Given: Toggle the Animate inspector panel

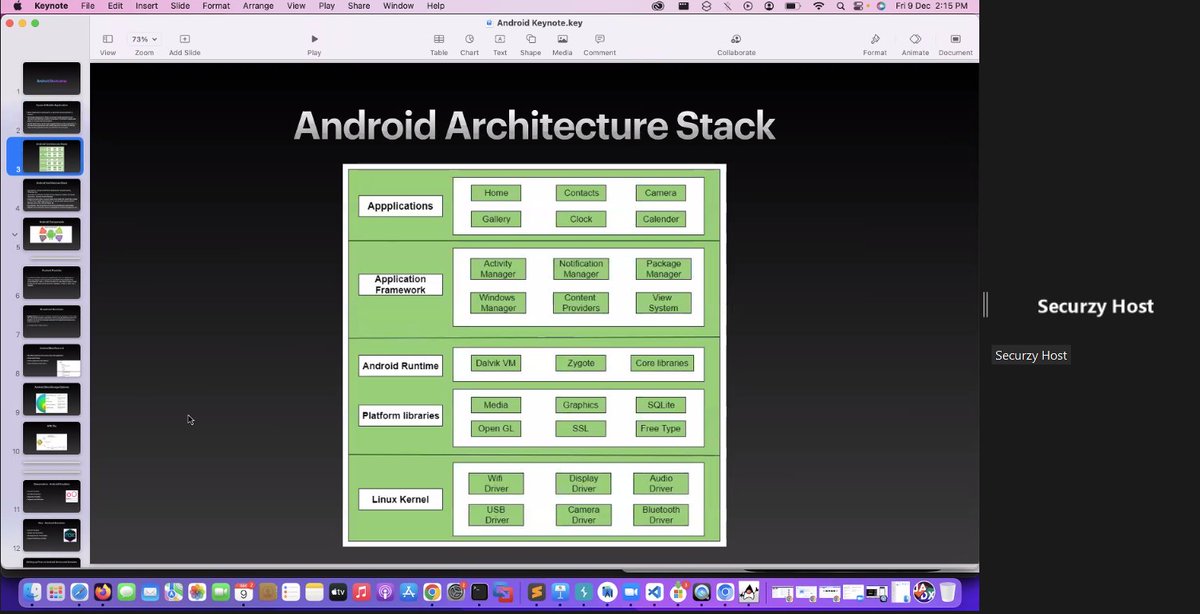Looking at the screenshot, I should click(x=915, y=39).
